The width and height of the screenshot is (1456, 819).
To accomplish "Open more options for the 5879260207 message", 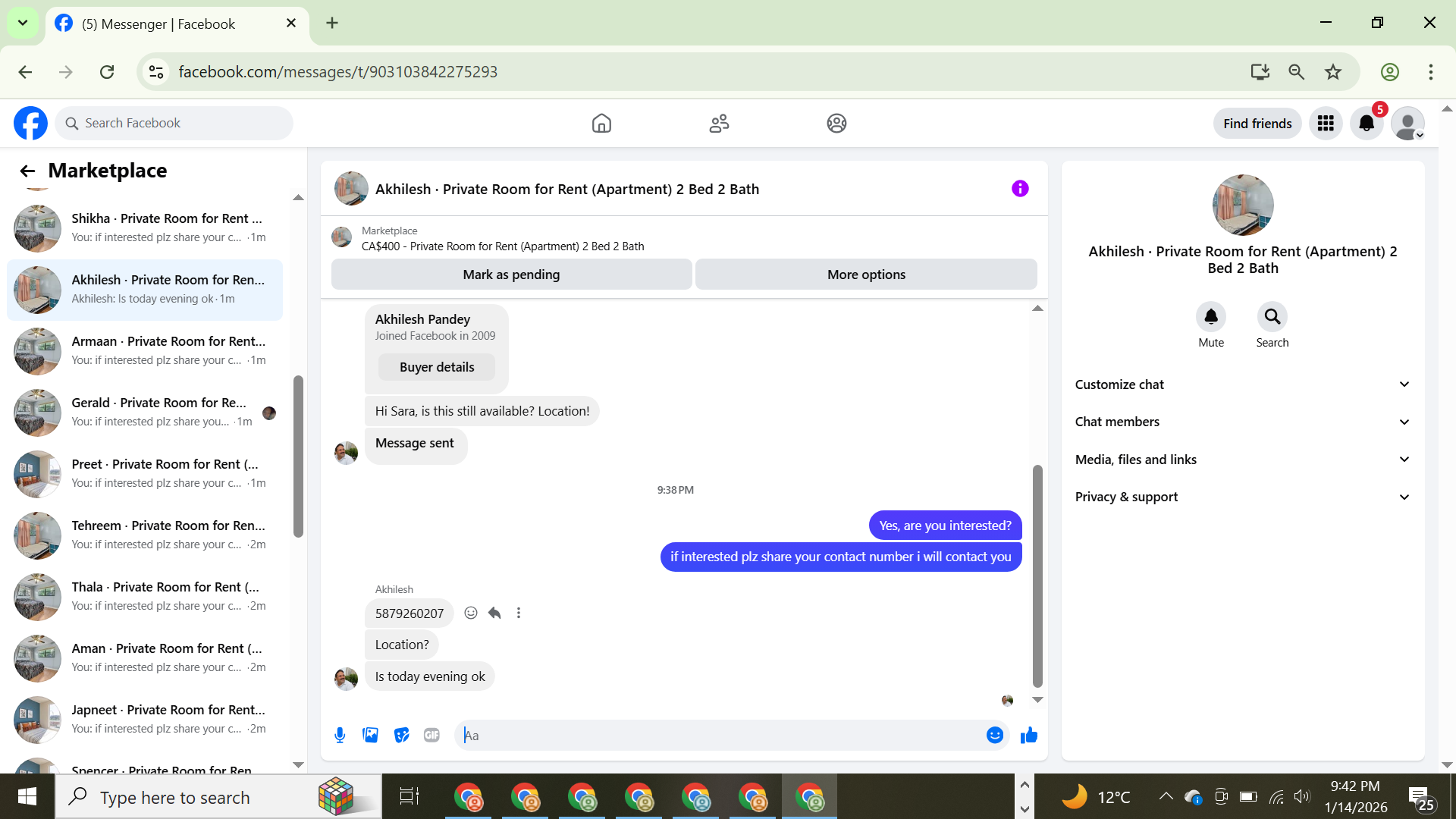I will point(519,613).
